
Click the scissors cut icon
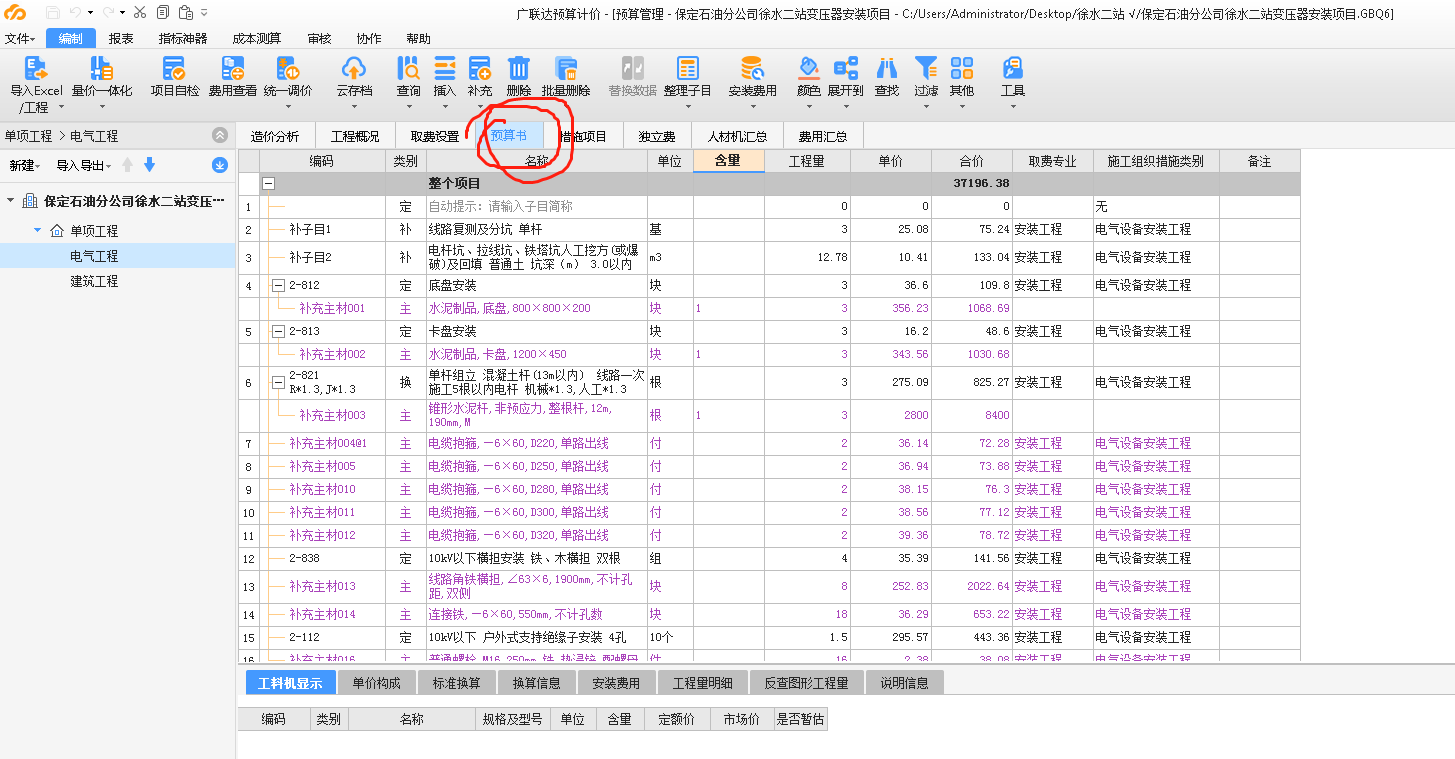point(140,13)
